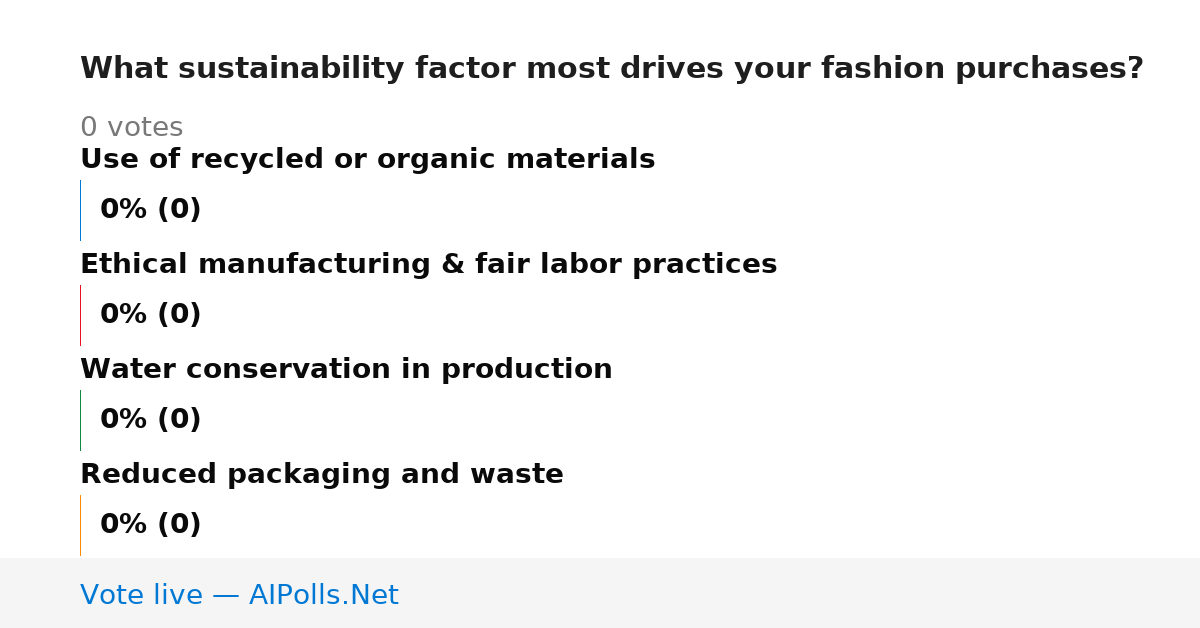The width and height of the screenshot is (1200, 628).
Task: Click the blue bar for recycled materials
Action: coord(80,210)
